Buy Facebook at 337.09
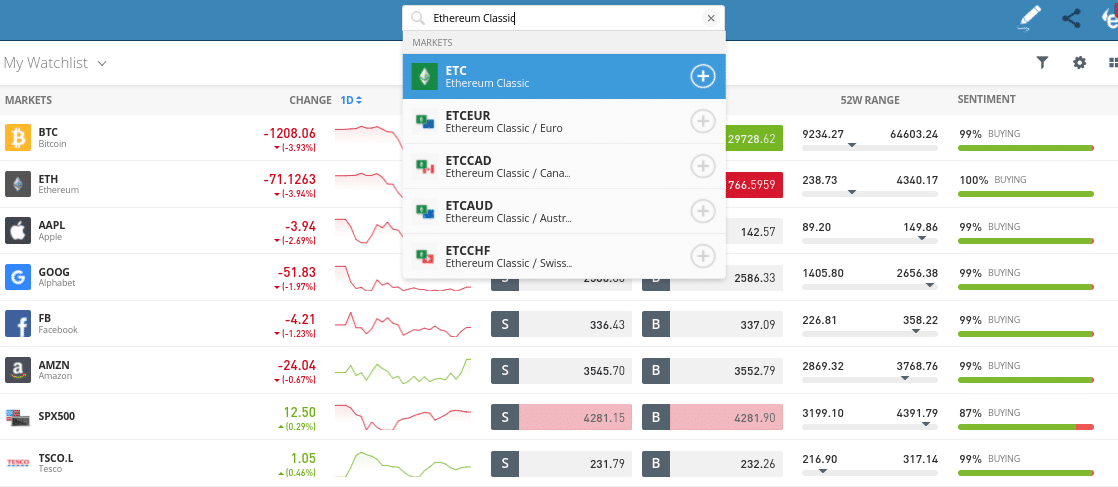 tap(712, 324)
